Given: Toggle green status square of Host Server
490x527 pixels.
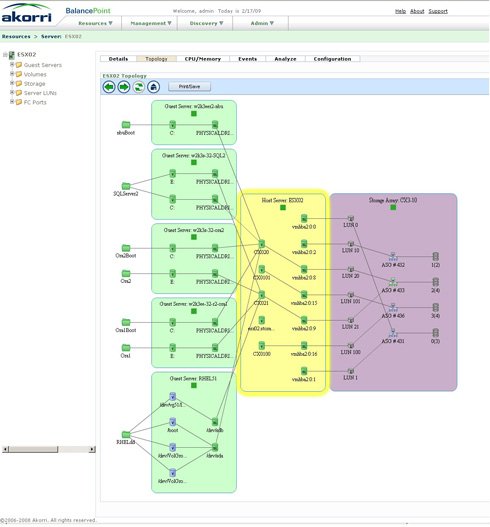Looking at the screenshot, I should 283,207.
